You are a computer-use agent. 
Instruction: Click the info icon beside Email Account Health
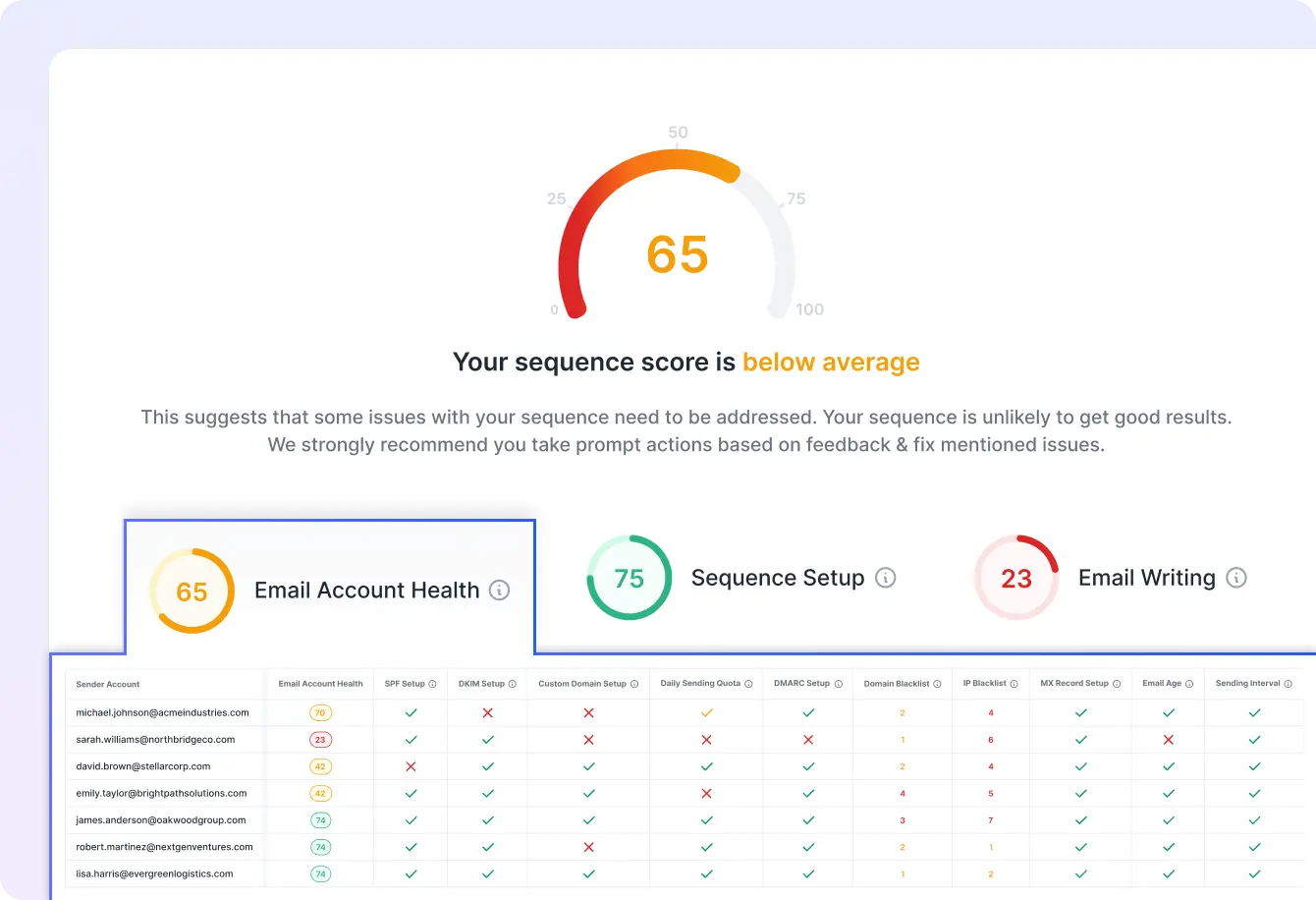[x=500, y=591]
